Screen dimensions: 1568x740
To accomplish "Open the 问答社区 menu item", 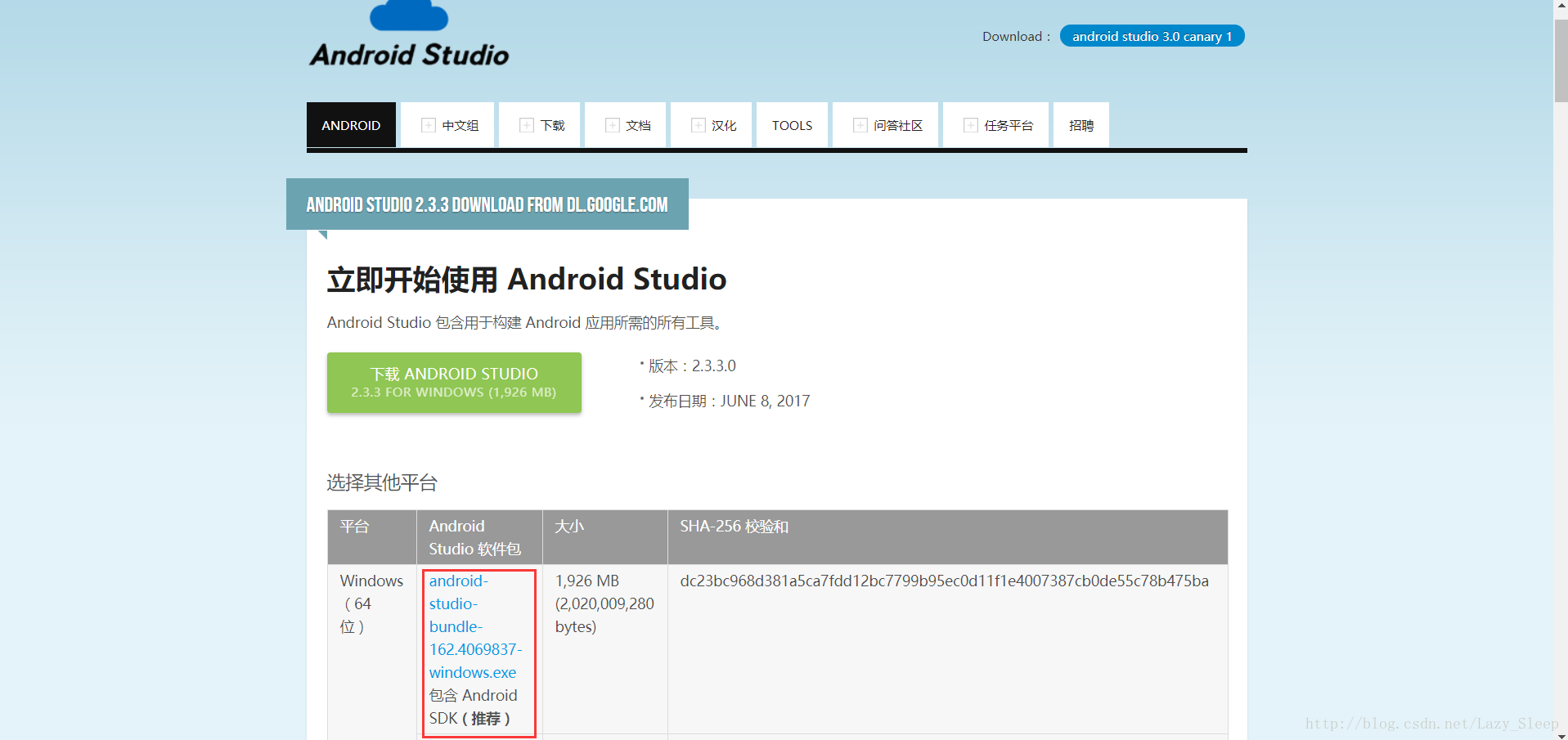I will point(885,125).
